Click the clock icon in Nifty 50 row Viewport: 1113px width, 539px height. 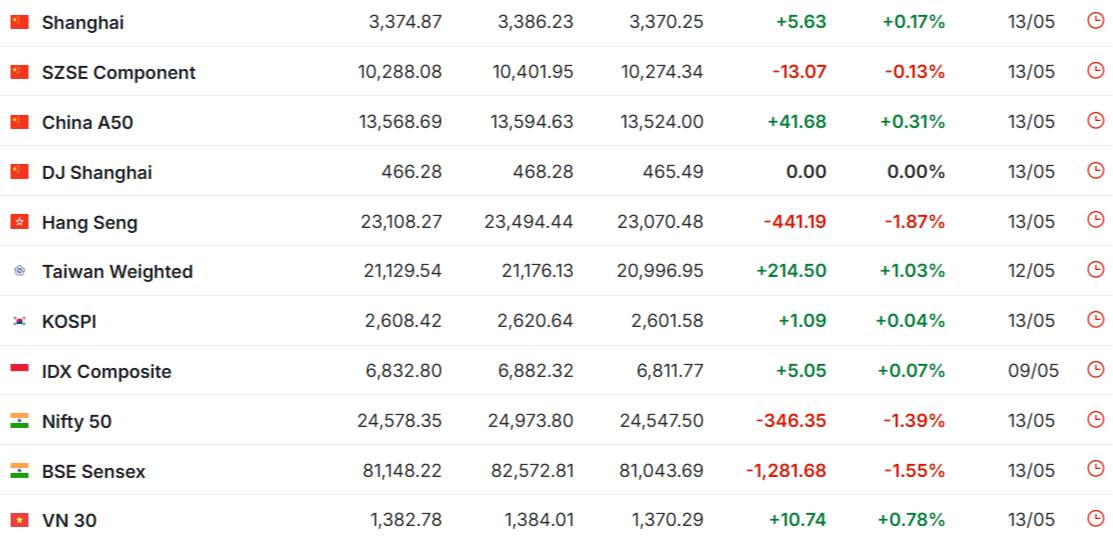(x=1096, y=419)
